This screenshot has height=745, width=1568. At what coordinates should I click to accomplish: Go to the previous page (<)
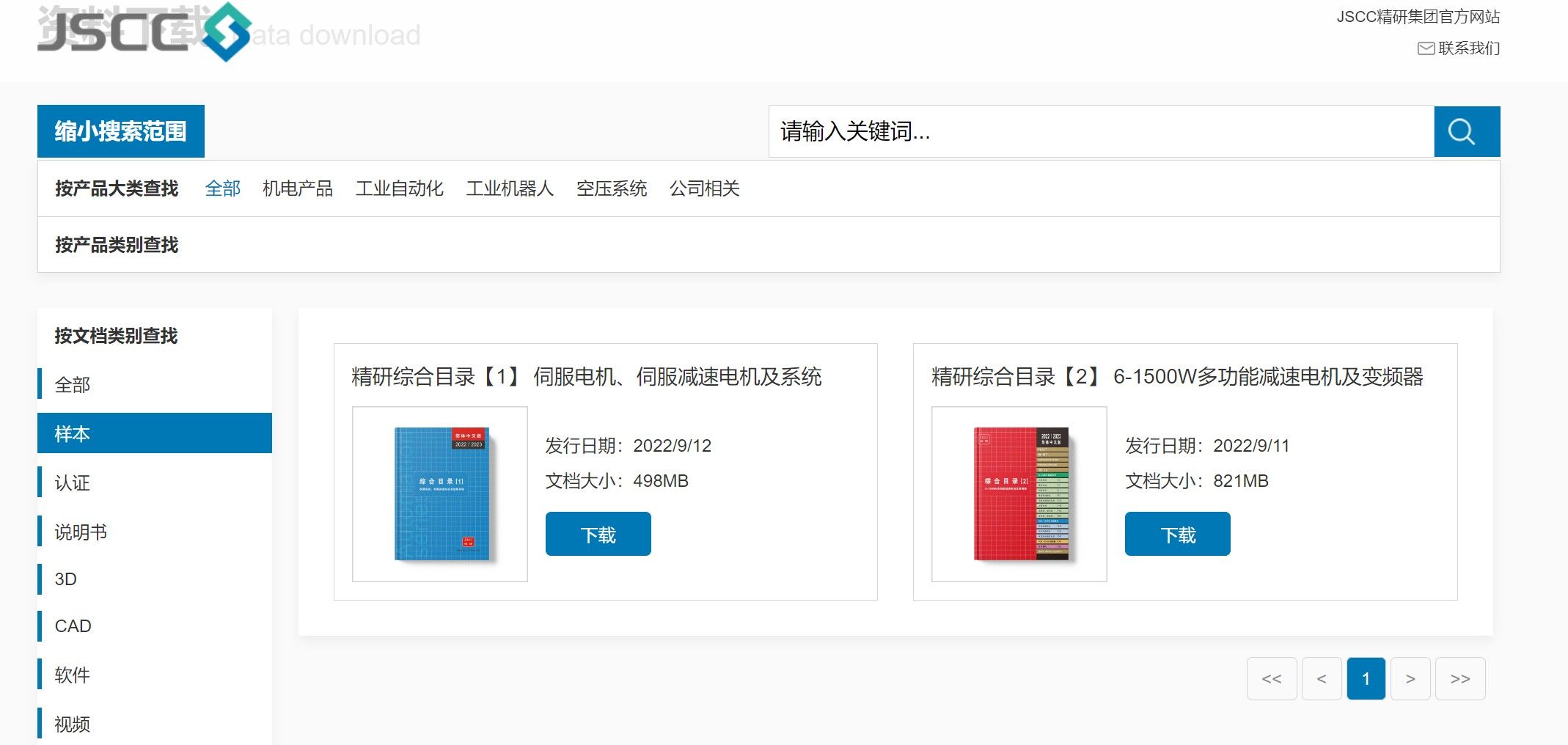pyautogui.click(x=1321, y=679)
